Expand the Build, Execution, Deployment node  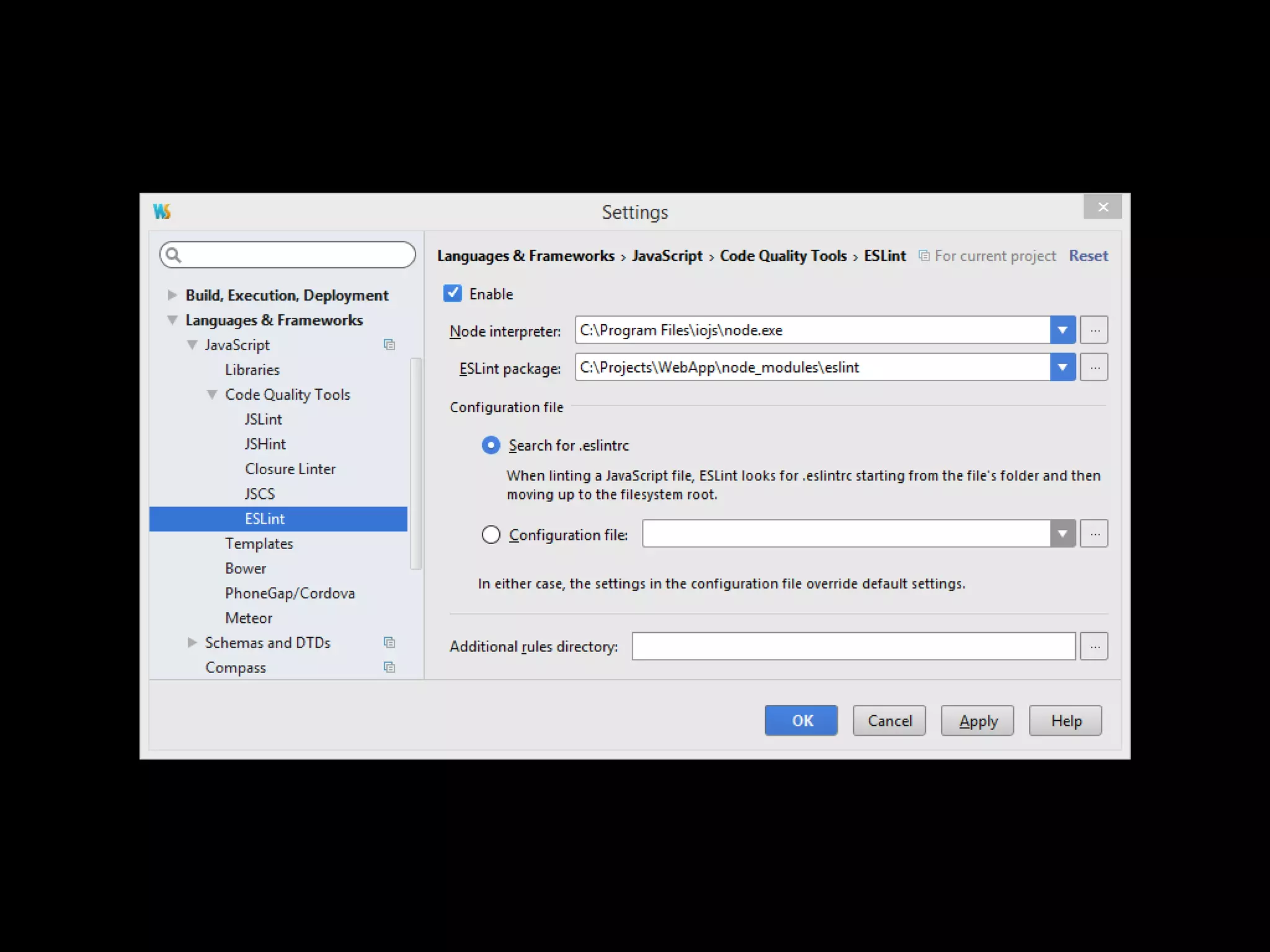[x=172, y=295]
